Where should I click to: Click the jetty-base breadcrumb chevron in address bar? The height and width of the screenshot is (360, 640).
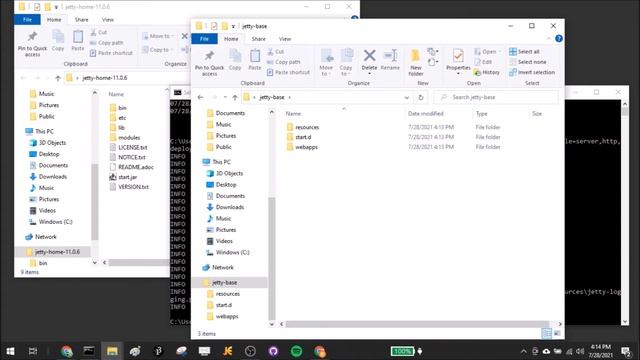(289, 98)
